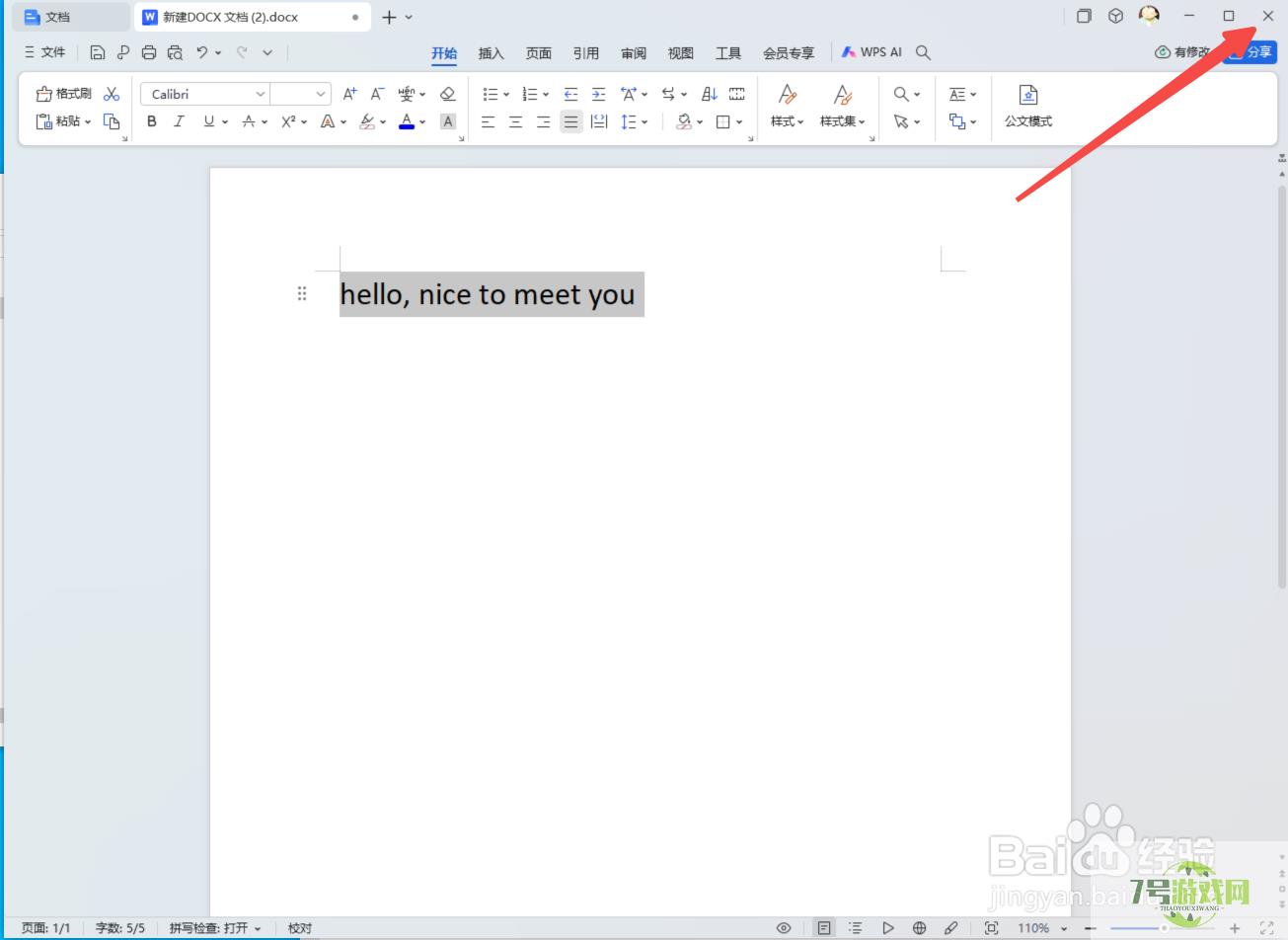Open the 文件 file menu

tap(44, 52)
